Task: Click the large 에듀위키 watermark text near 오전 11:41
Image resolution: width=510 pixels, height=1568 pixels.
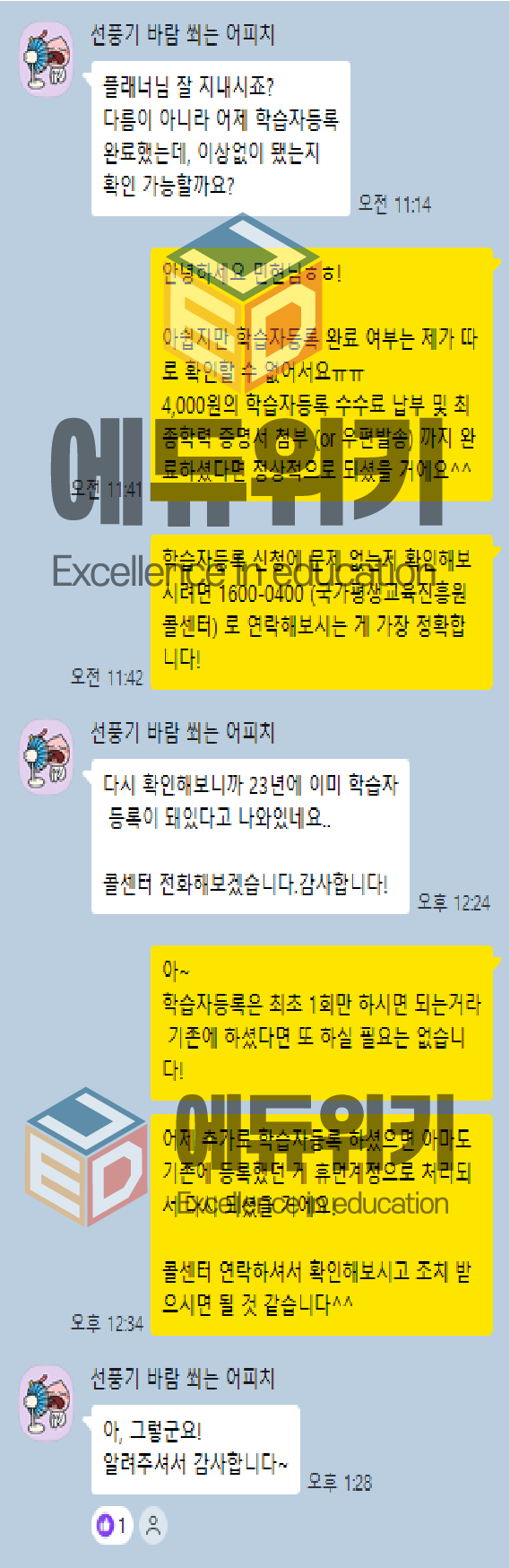Action: [x=247, y=470]
